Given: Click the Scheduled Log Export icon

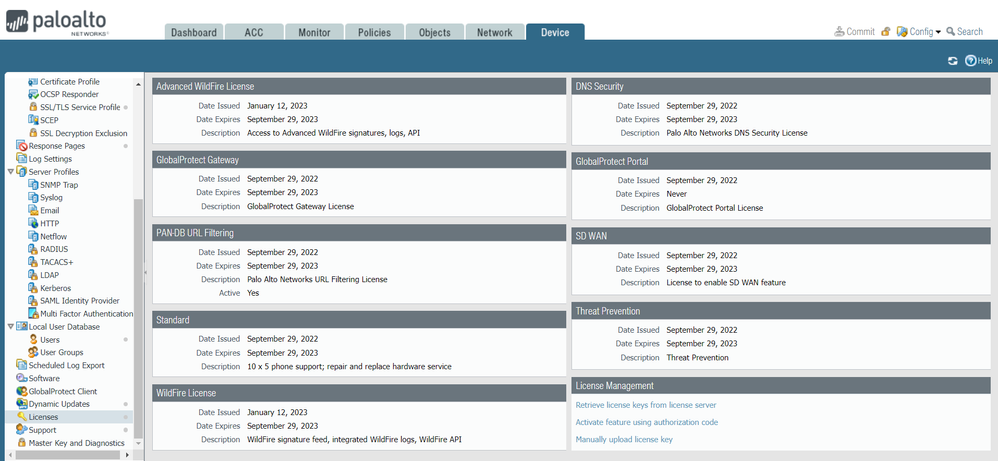Looking at the screenshot, I should click(x=22, y=365).
